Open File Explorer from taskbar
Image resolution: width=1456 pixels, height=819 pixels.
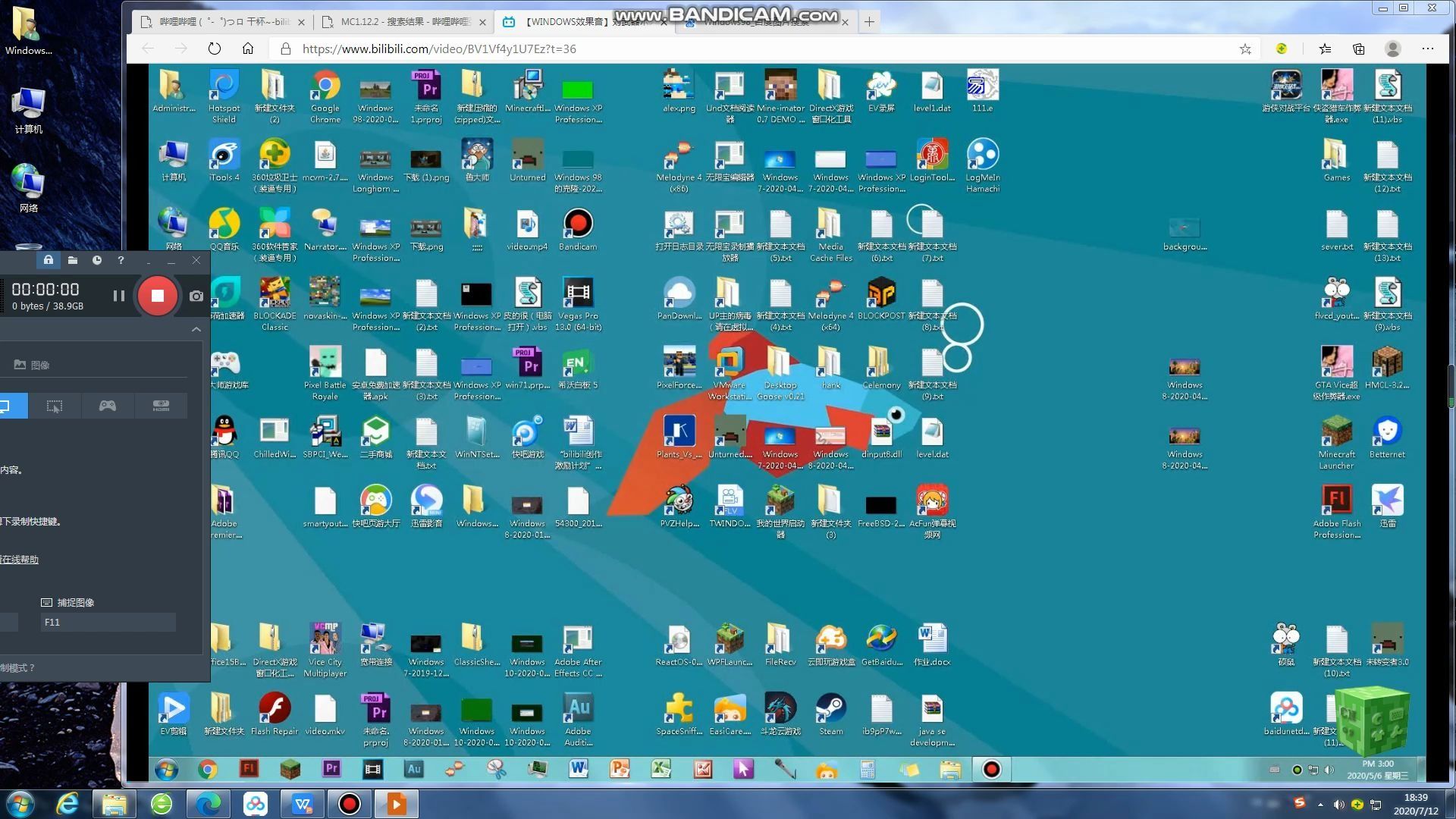pyautogui.click(x=114, y=803)
